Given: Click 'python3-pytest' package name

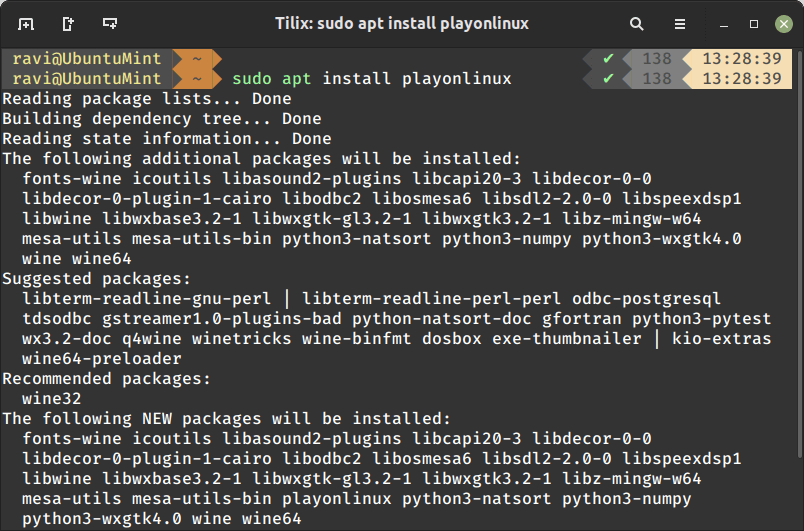Looking at the screenshot, I should (x=701, y=318).
